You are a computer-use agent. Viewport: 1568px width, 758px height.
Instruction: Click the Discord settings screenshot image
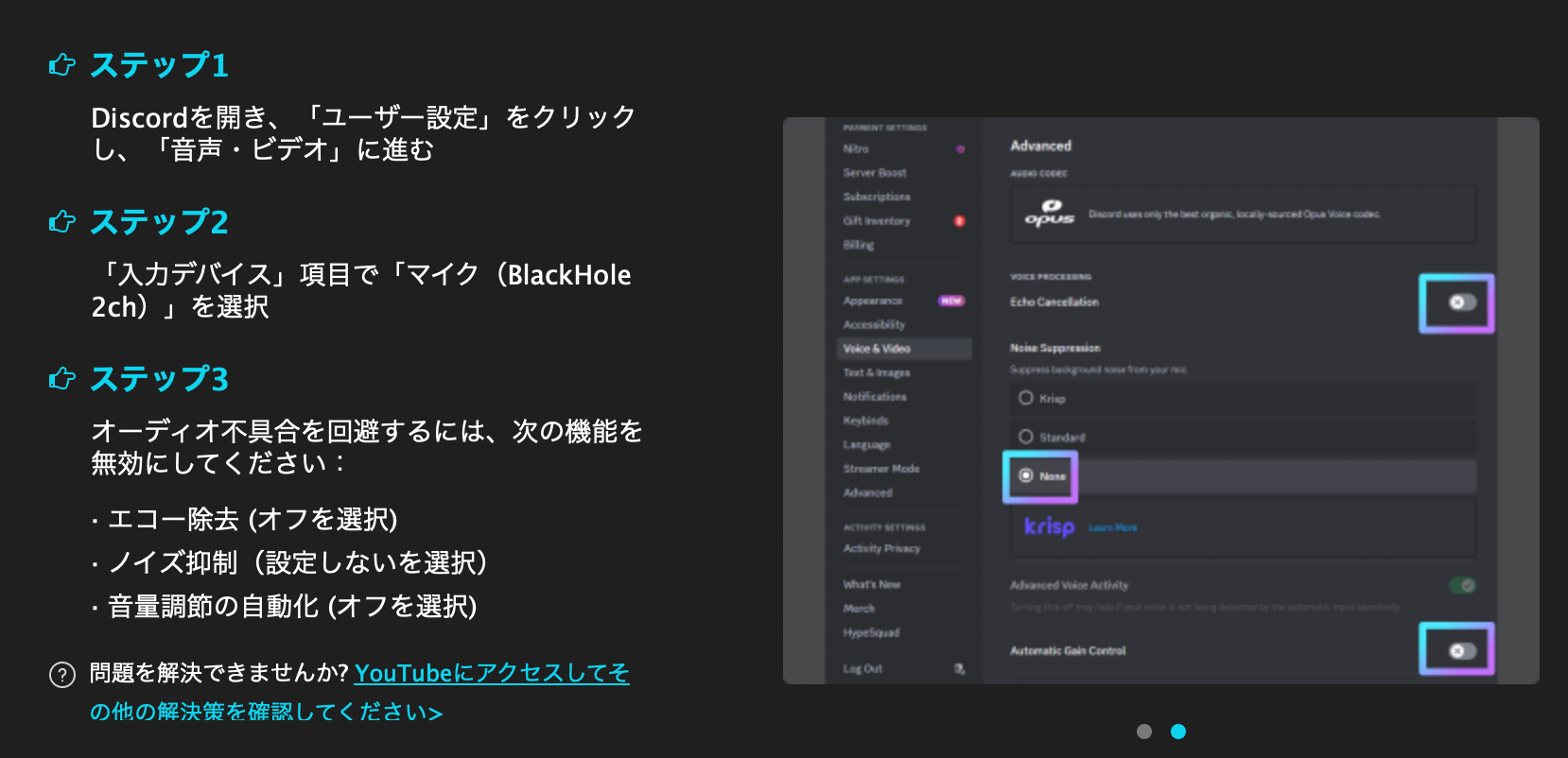pos(1161,401)
